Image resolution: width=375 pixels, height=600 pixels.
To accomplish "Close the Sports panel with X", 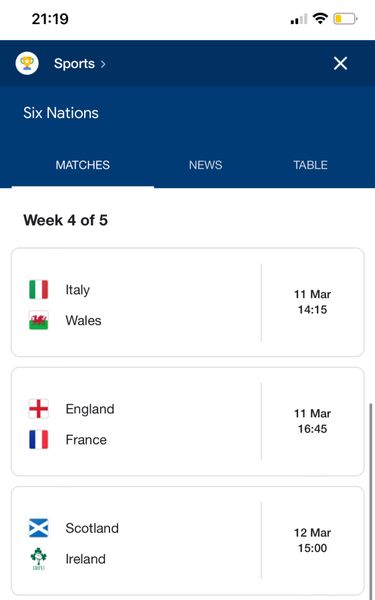I will coord(340,63).
